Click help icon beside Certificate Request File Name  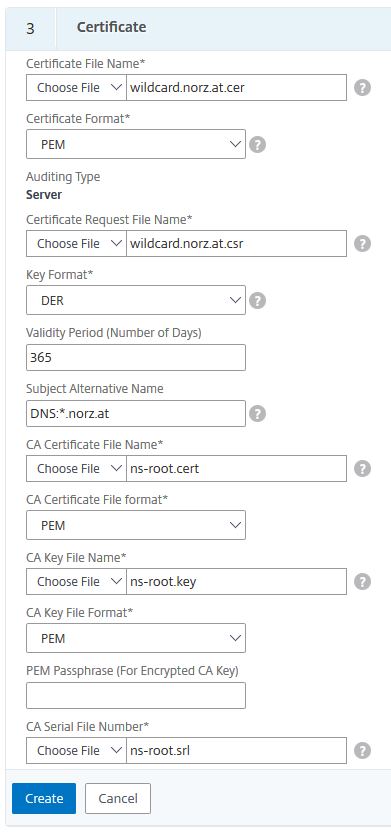(x=362, y=244)
